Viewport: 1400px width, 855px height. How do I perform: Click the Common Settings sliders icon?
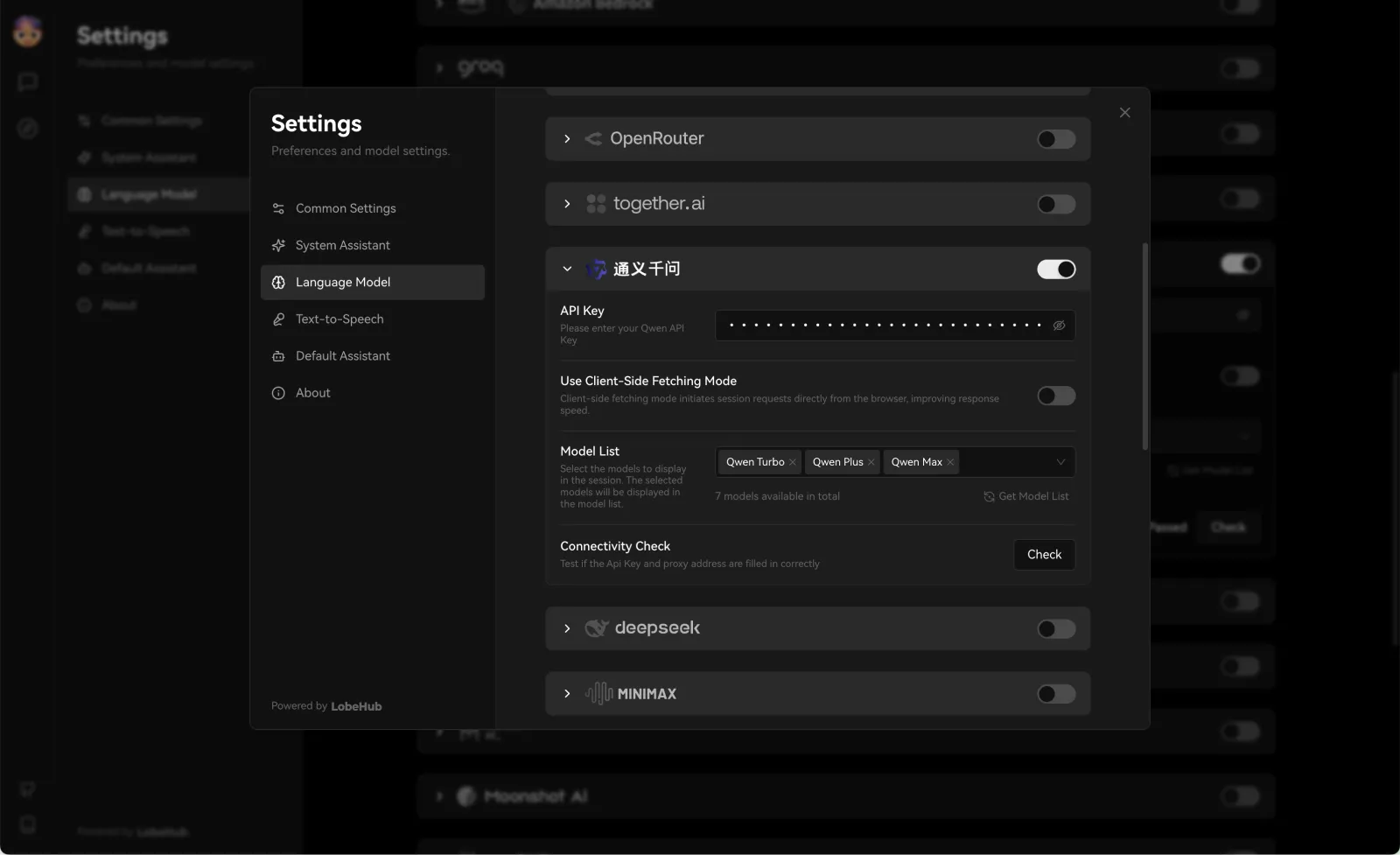[x=278, y=208]
